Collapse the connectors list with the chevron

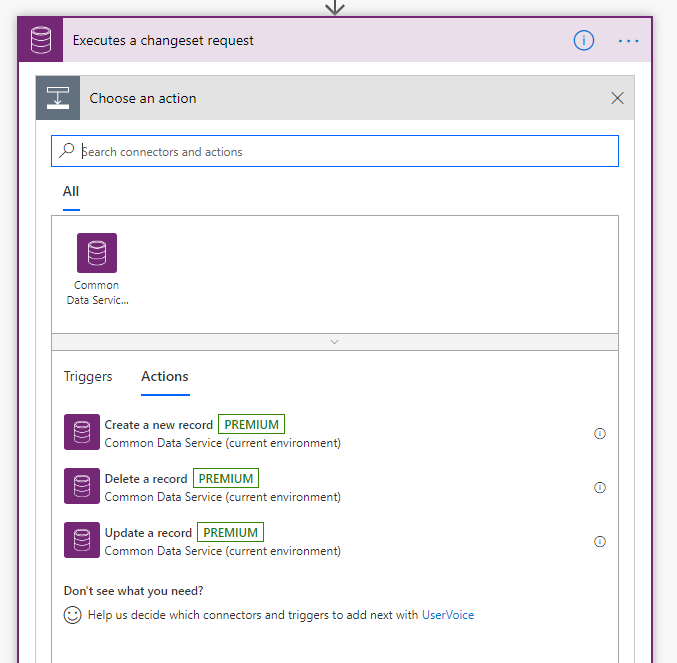334,342
